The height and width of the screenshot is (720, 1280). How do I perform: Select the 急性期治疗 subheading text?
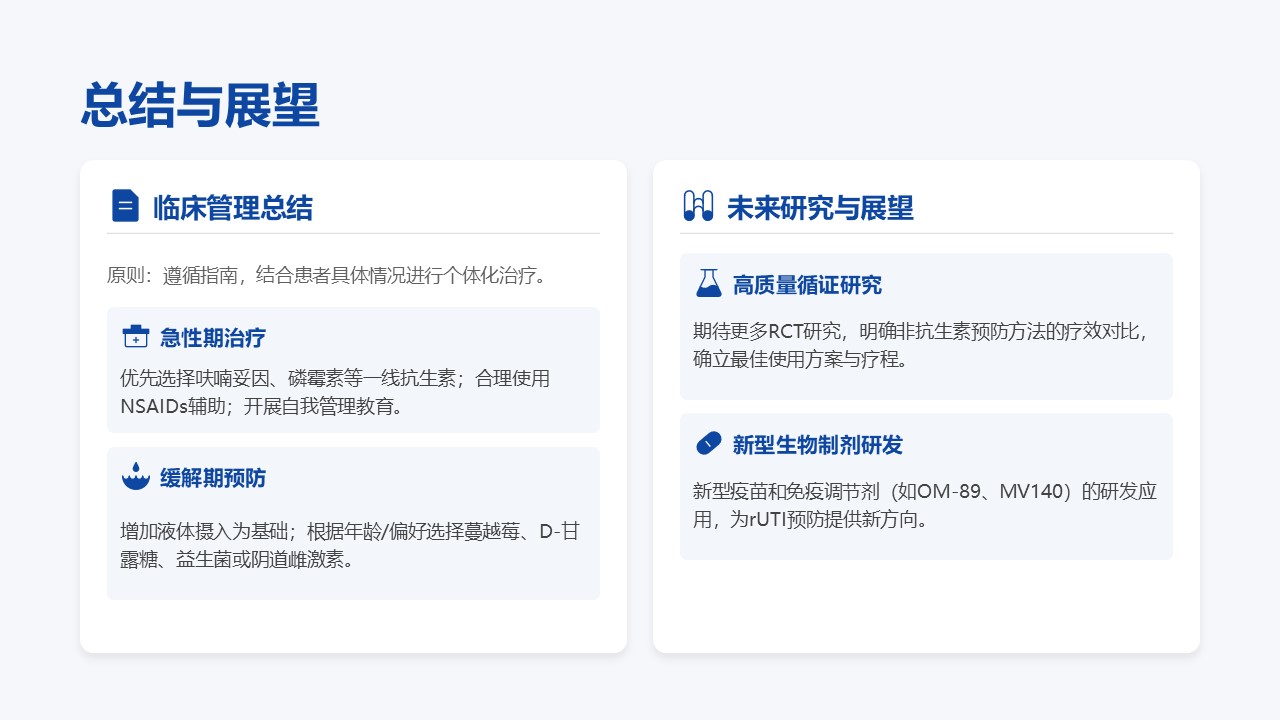pyautogui.click(x=213, y=338)
